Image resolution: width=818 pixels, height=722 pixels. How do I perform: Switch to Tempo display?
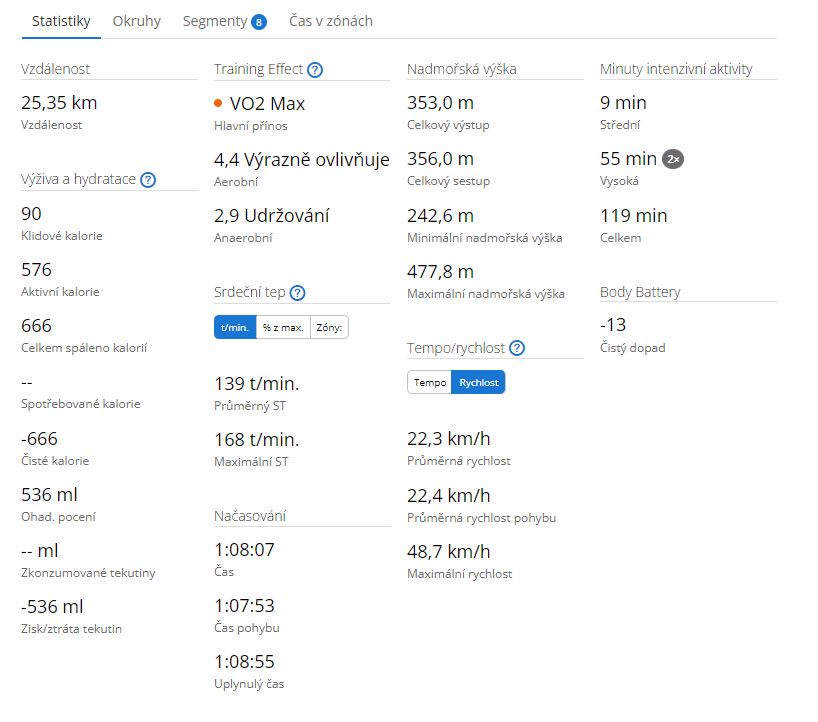[x=430, y=382]
